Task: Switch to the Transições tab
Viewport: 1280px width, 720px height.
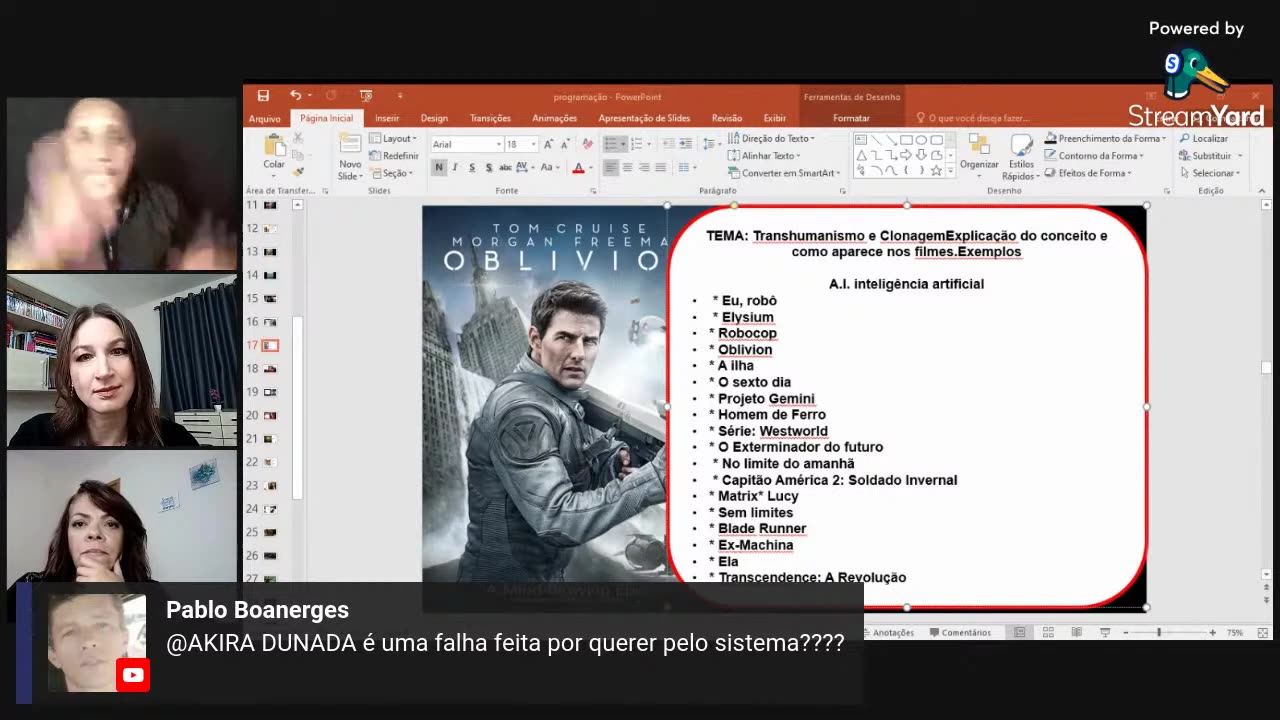Action: coord(490,118)
